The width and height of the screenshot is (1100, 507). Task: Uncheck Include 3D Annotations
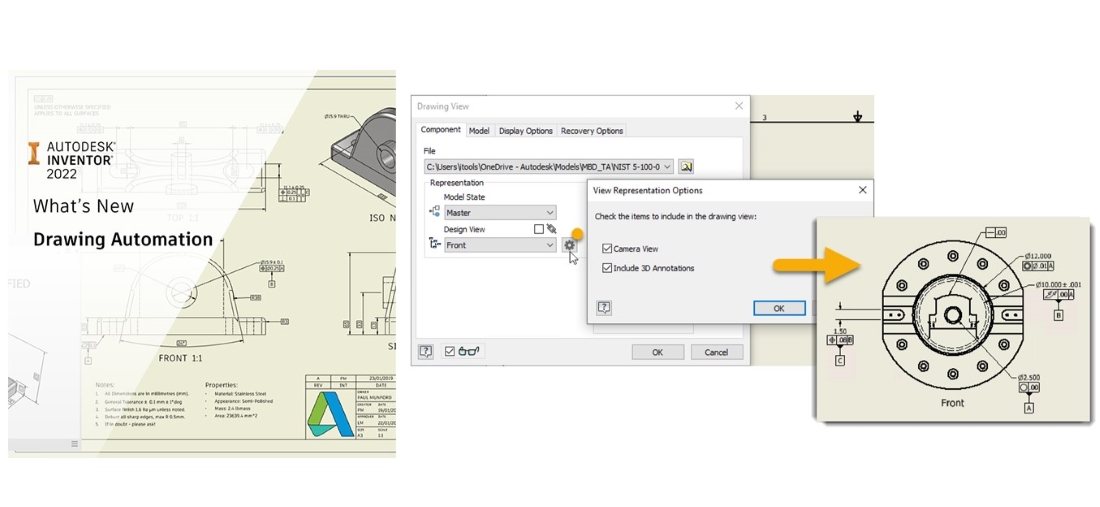pos(607,268)
